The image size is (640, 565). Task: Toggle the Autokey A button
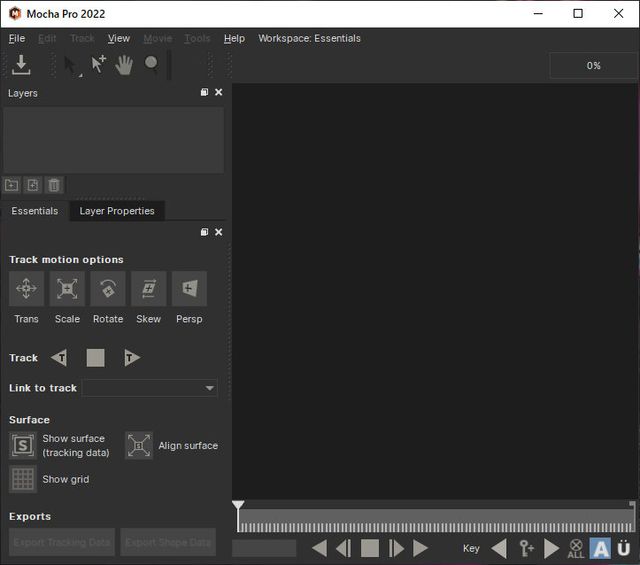[600, 548]
